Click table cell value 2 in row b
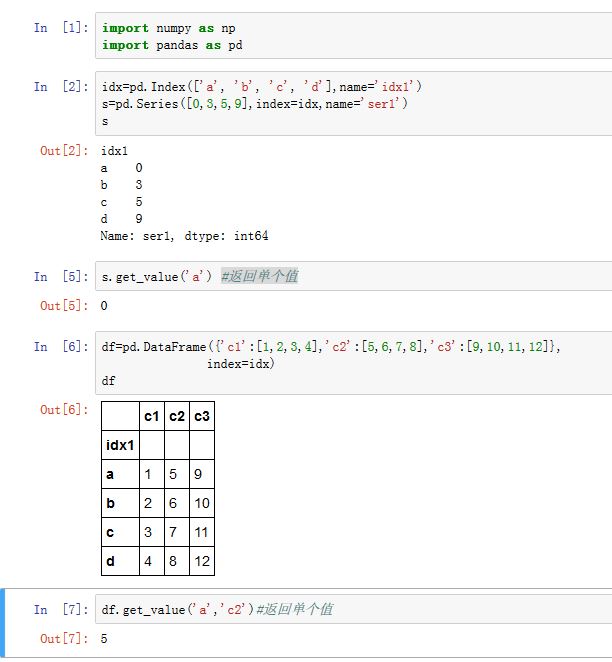Image resolution: width=612 pixels, height=662 pixels. [x=152, y=503]
